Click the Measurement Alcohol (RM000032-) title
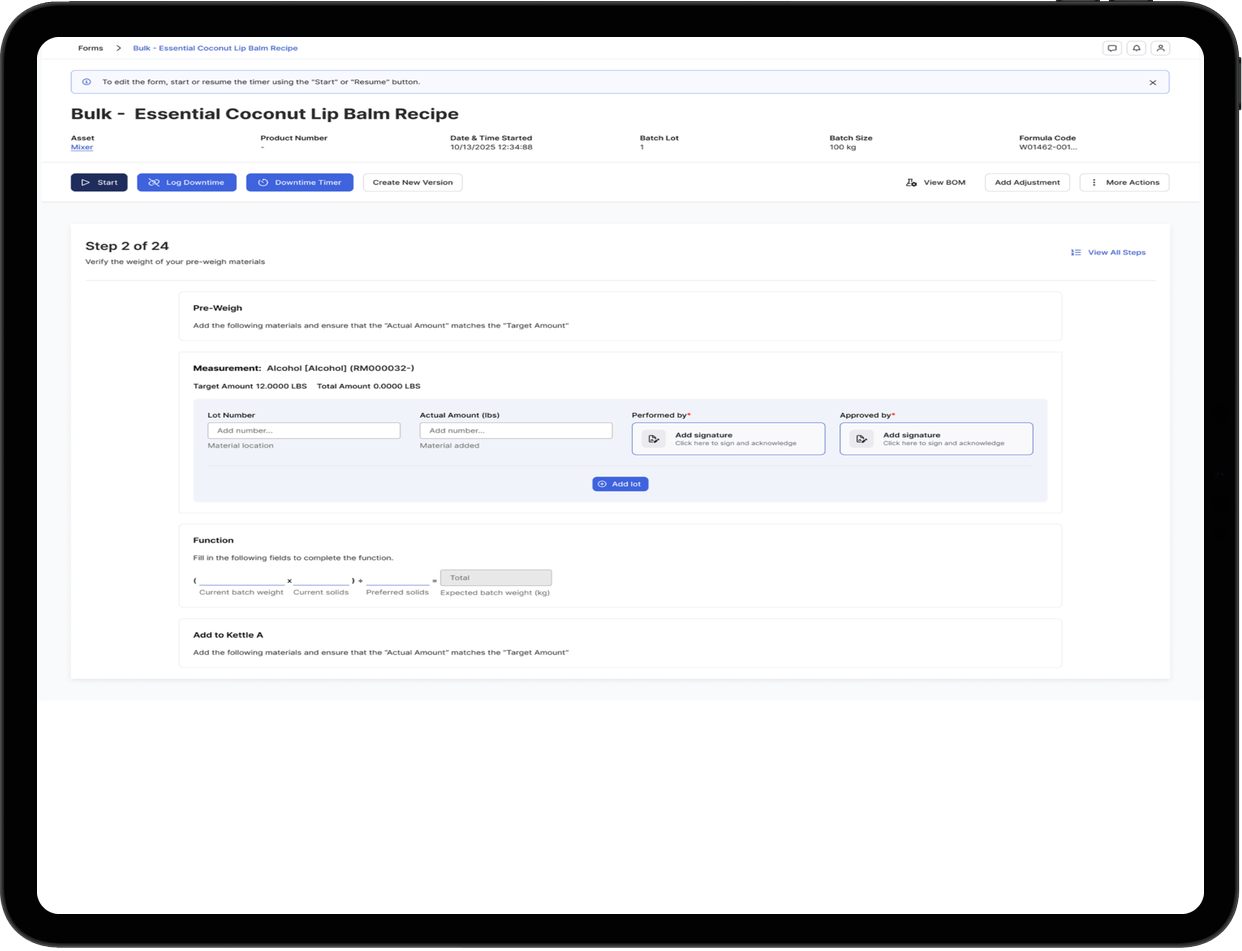1242x951 pixels. pos(303,368)
